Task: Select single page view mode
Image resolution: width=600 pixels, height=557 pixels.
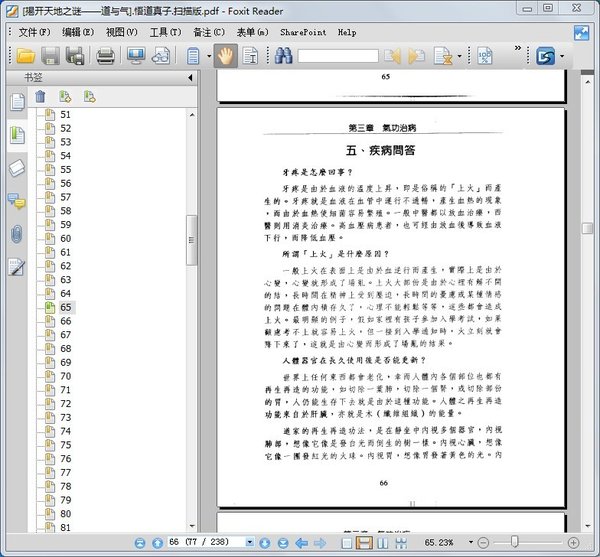Action: 346,543
